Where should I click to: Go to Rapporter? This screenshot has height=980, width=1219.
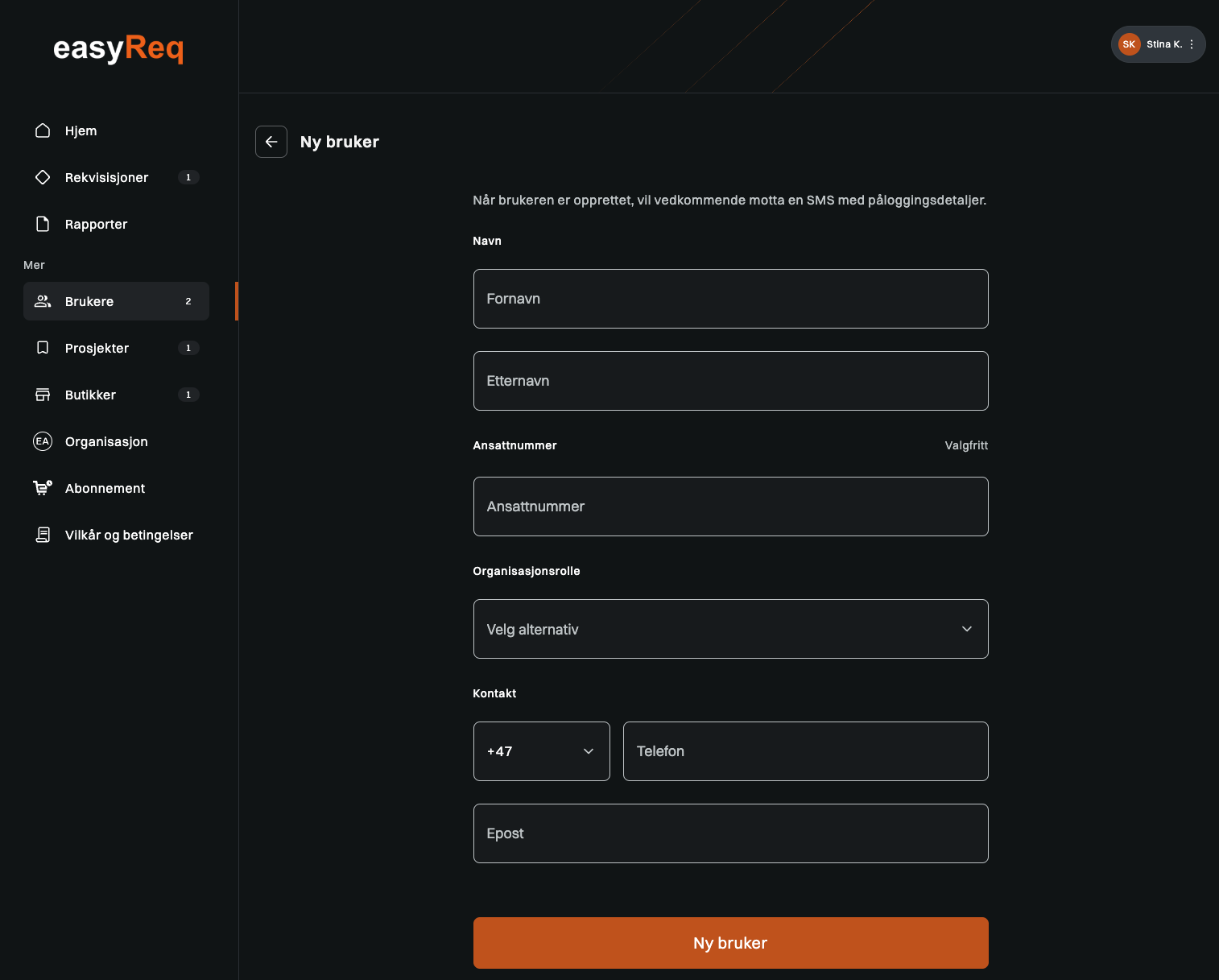pyautogui.click(x=116, y=224)
